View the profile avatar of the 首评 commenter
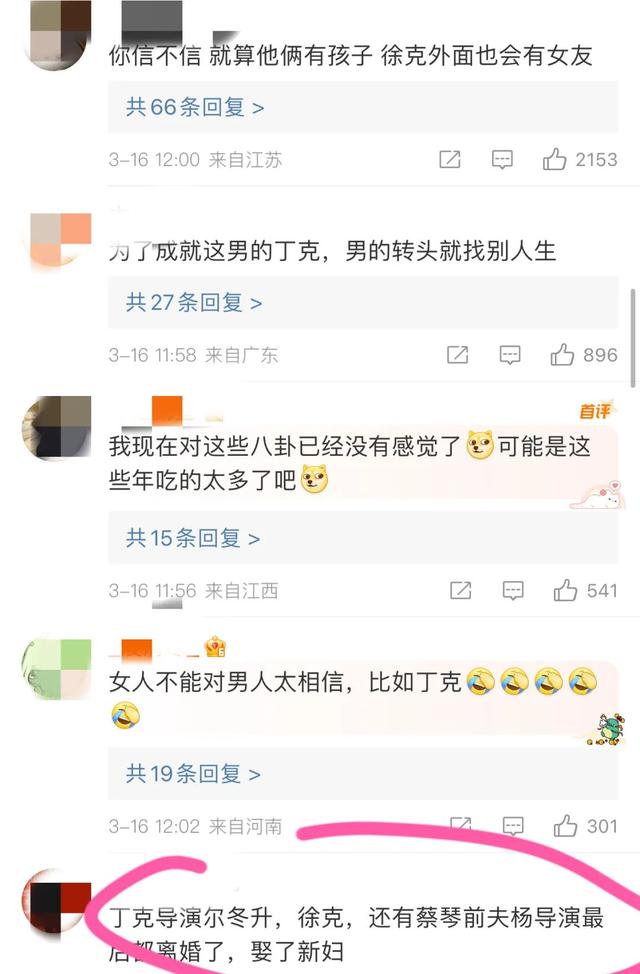The height and width of the screenshot is (974, 640). click(57, 428)
